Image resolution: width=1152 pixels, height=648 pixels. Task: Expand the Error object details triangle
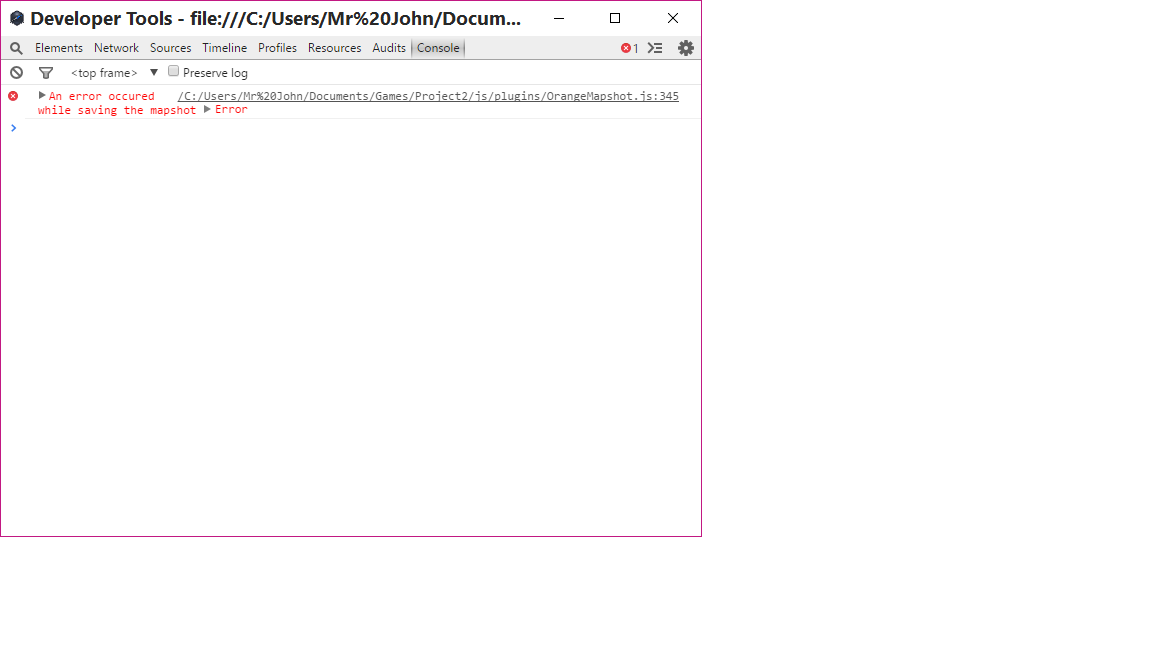(207, 109)
